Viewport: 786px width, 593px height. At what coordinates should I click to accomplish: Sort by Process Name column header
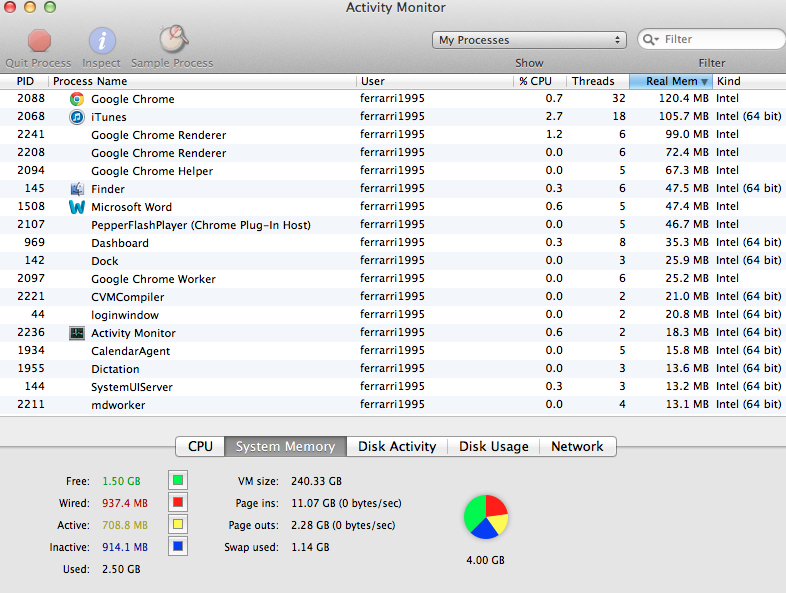203,81
